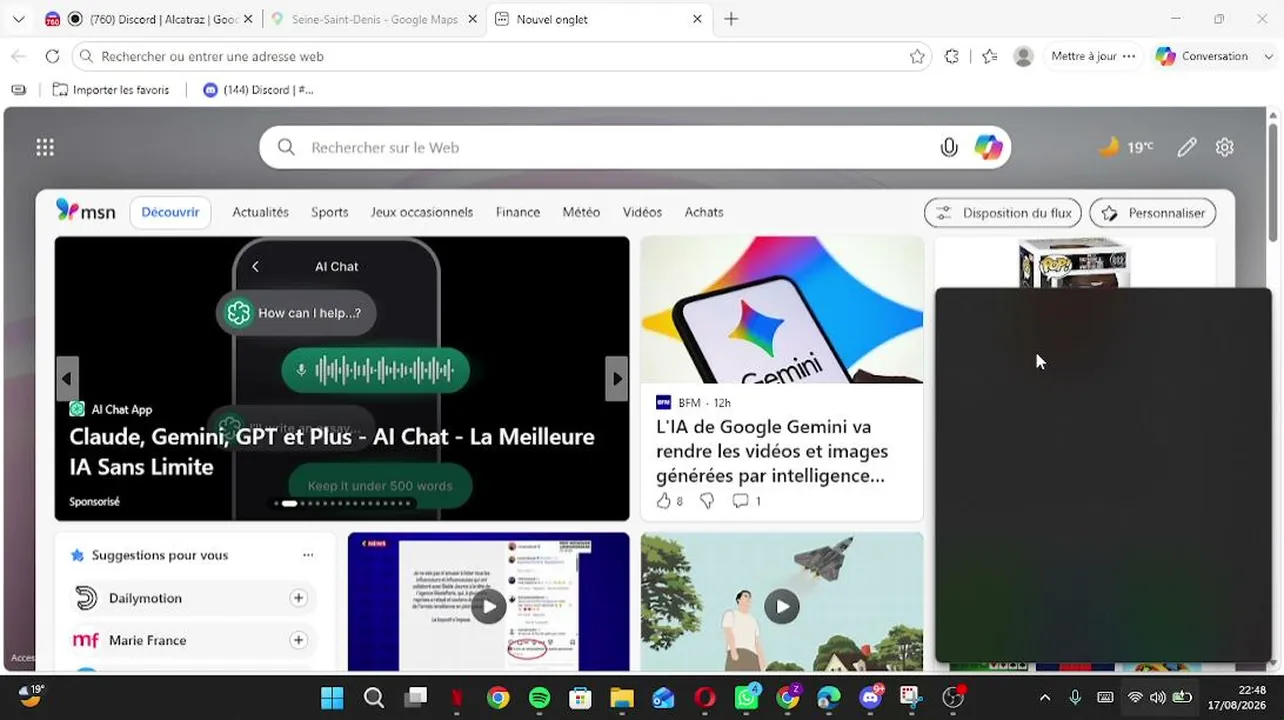The height and width of the screenshot is (720, 1284).
Task: Open the AI Chat sponsored headline
Action: tap(332, 452)
